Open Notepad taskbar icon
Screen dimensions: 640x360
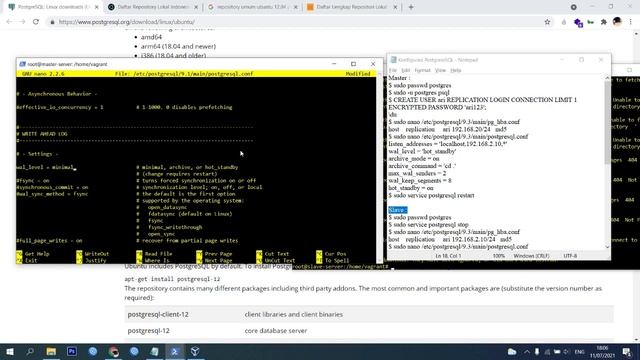click(155, 351)
